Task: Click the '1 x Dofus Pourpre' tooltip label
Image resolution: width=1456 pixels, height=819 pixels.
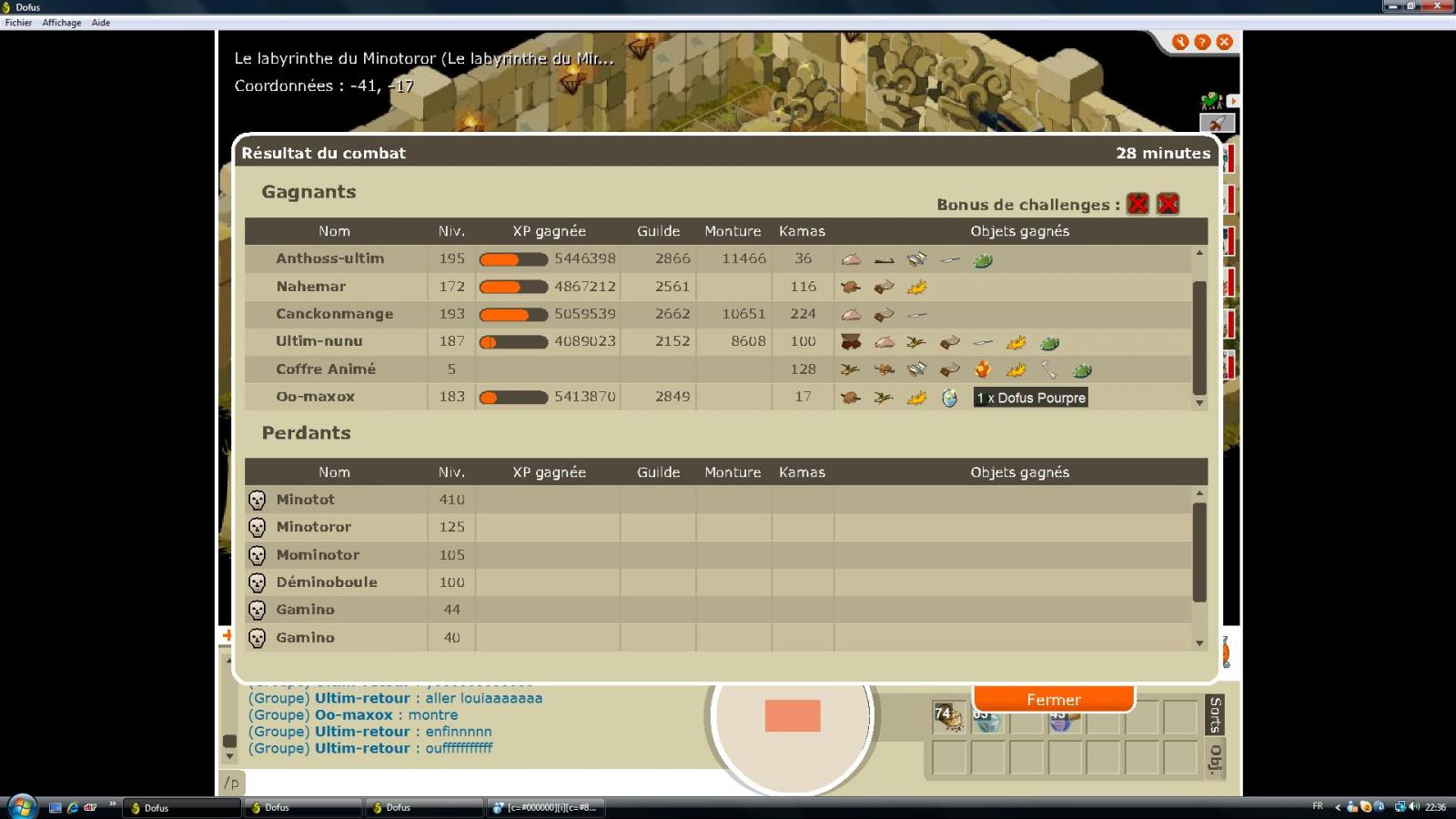Action: pos(1031,398)
